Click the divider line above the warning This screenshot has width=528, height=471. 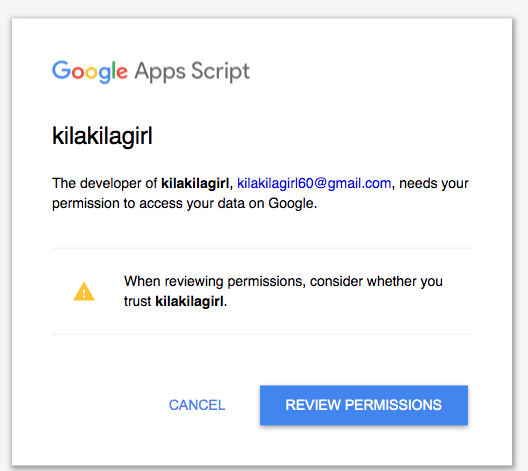[x=262, y=248]
